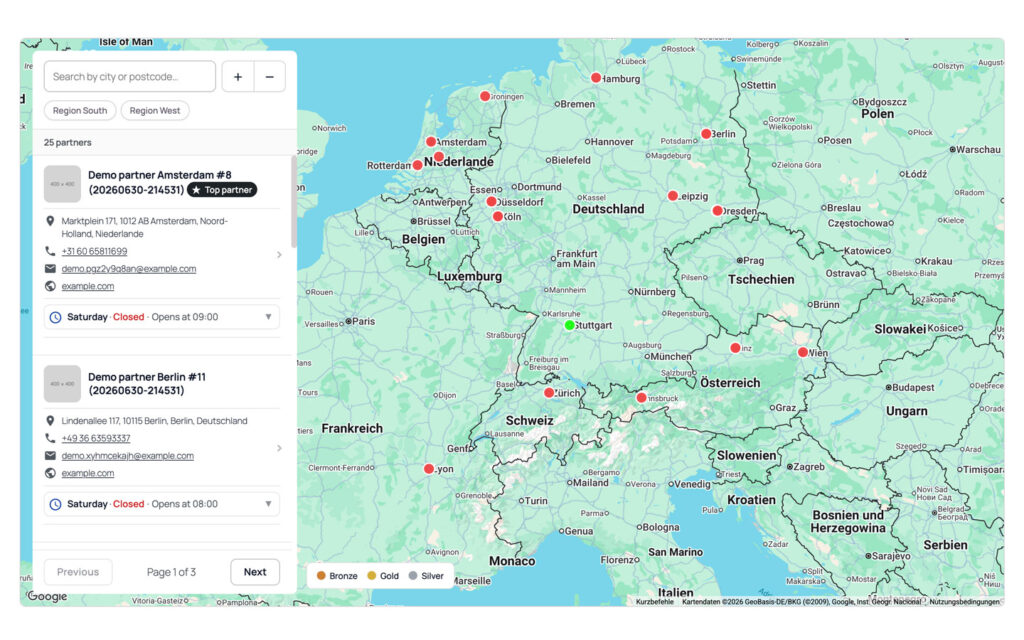
Task: Call +31 60 65811699 phone link
Action: (x=94, y=251)
